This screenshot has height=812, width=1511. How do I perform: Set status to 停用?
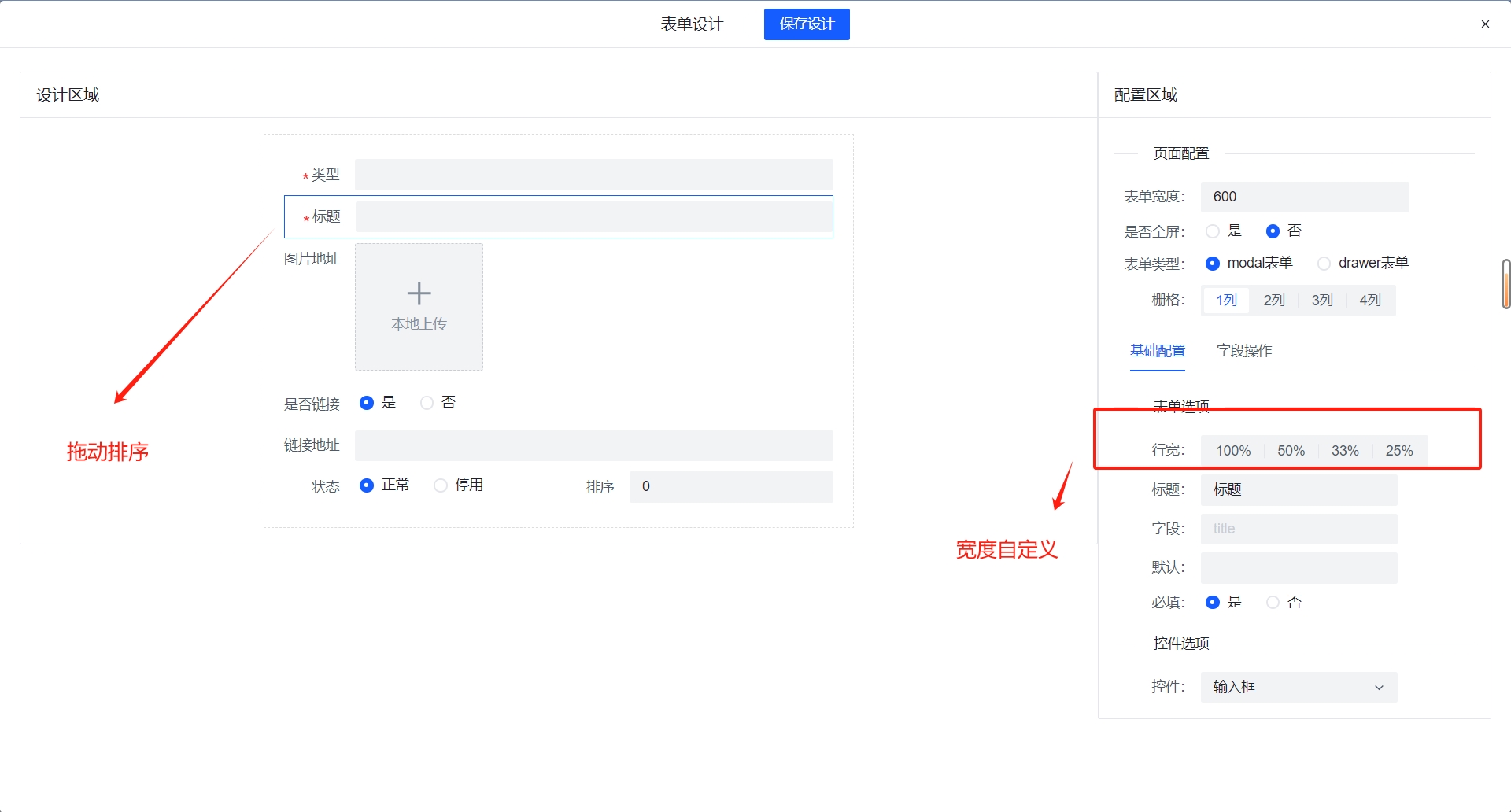click(441, 485)
